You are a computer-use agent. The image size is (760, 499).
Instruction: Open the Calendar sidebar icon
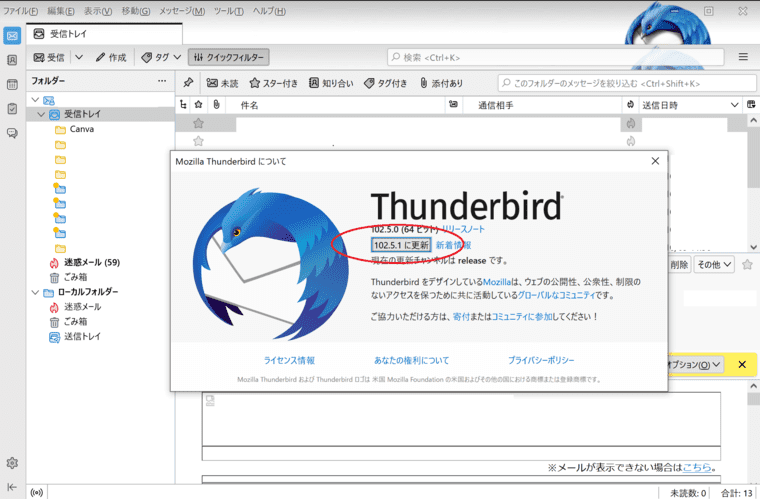(12, 84)
